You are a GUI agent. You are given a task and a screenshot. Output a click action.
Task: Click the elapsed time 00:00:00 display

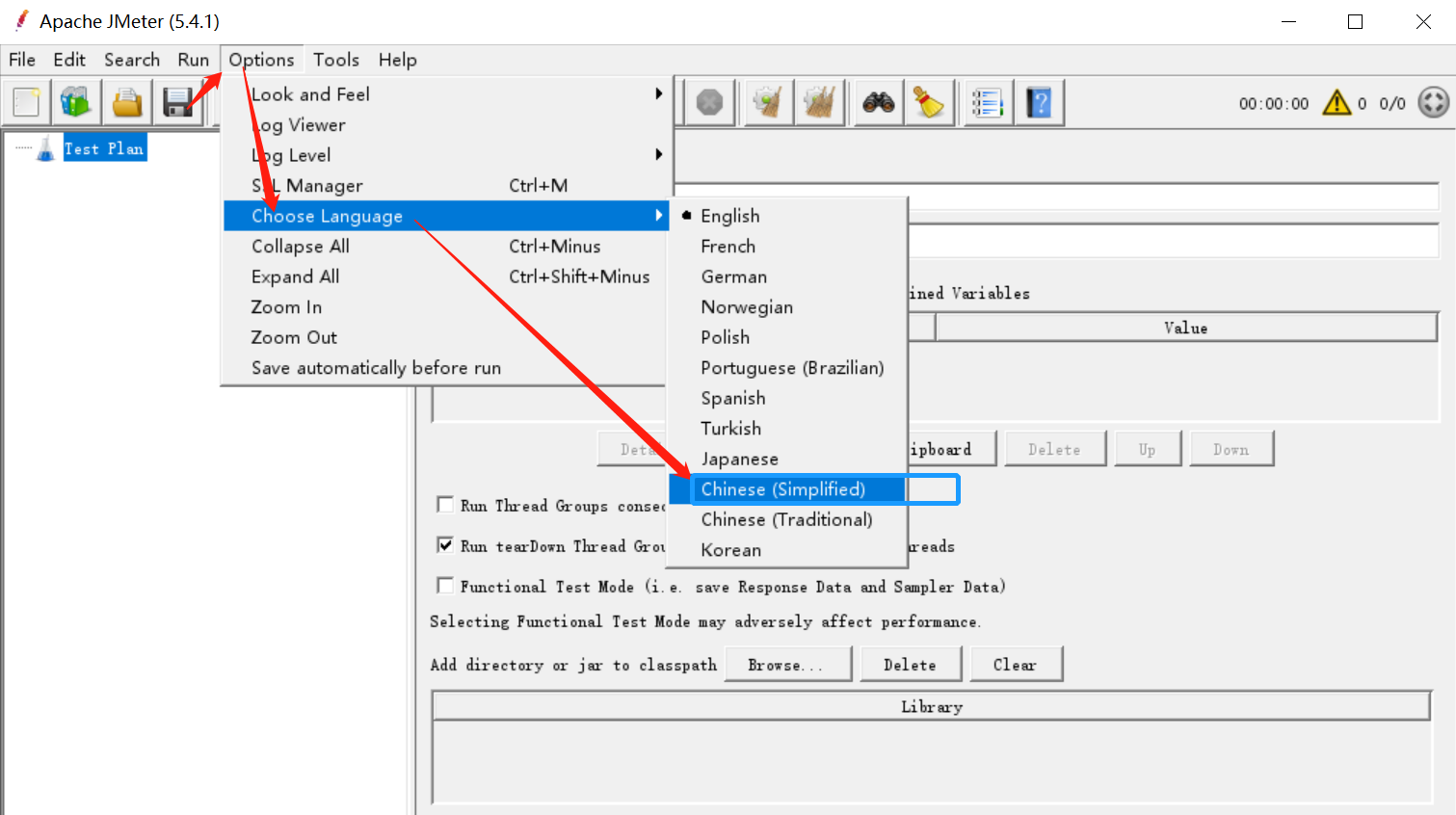point(1274,103)
